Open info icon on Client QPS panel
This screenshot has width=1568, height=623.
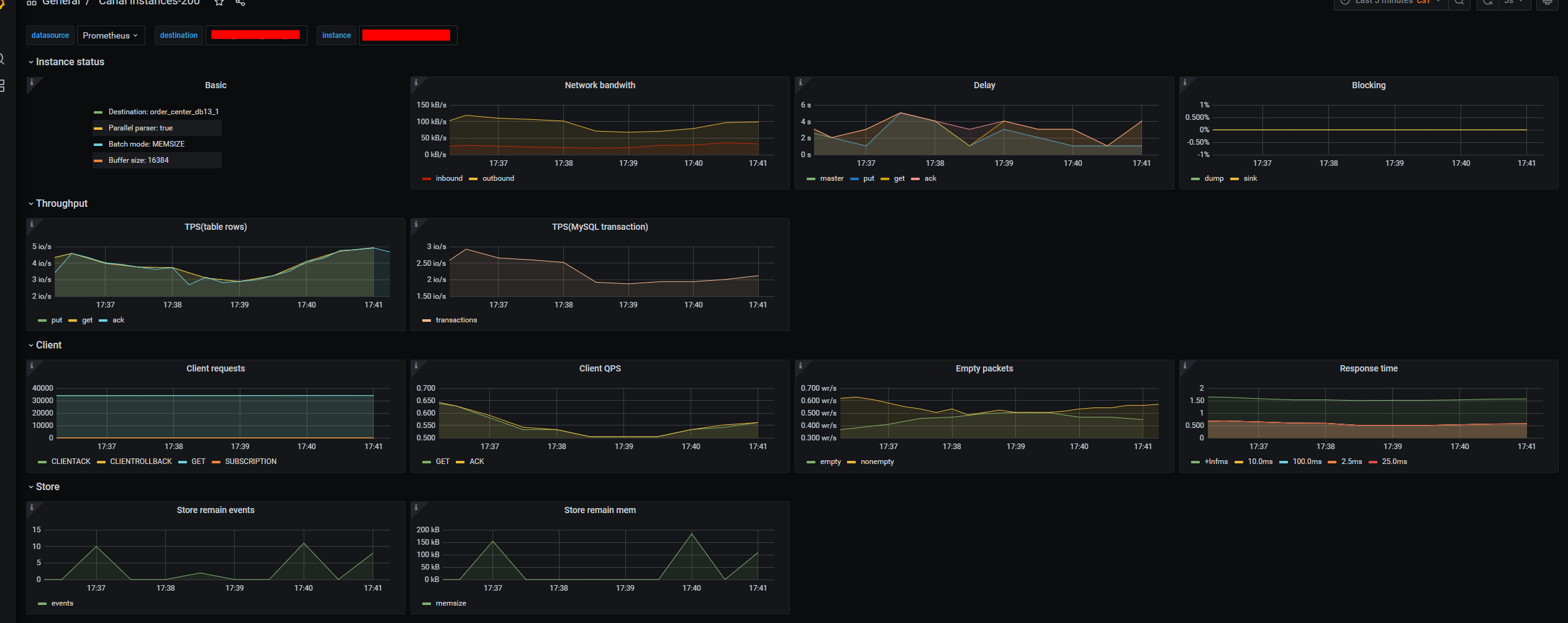click(416, 365)
